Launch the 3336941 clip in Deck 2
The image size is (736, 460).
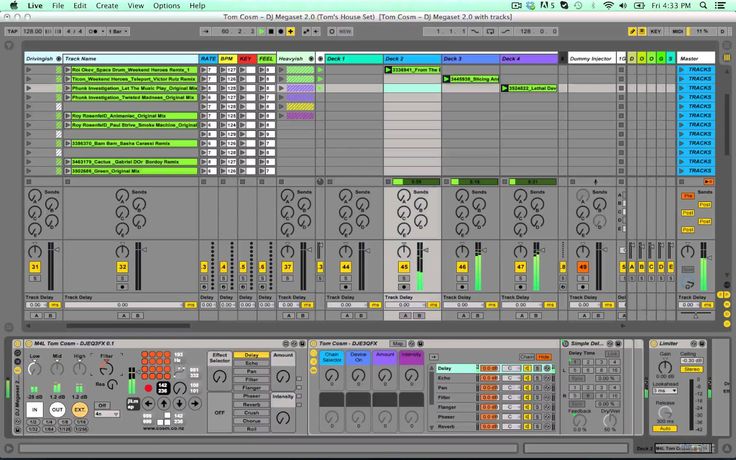pos(388,69)
